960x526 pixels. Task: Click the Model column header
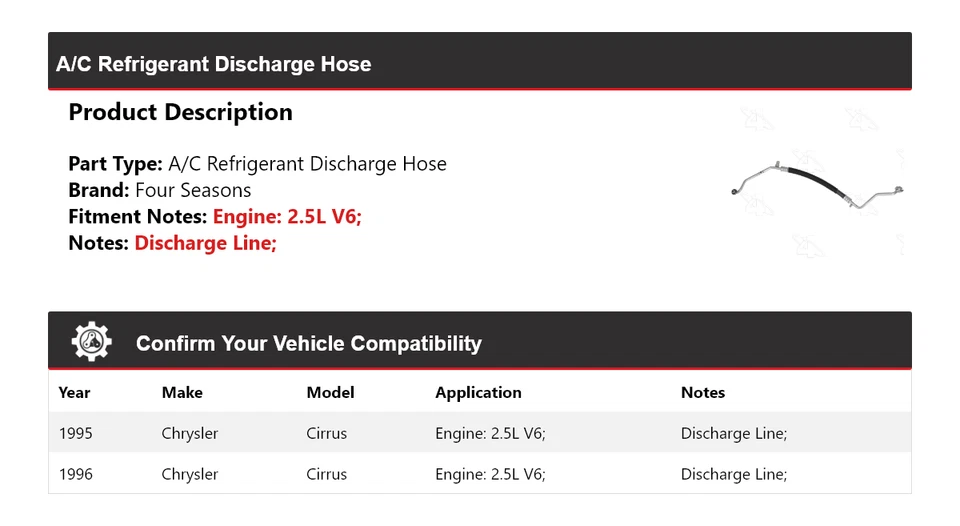coord(330,393)
